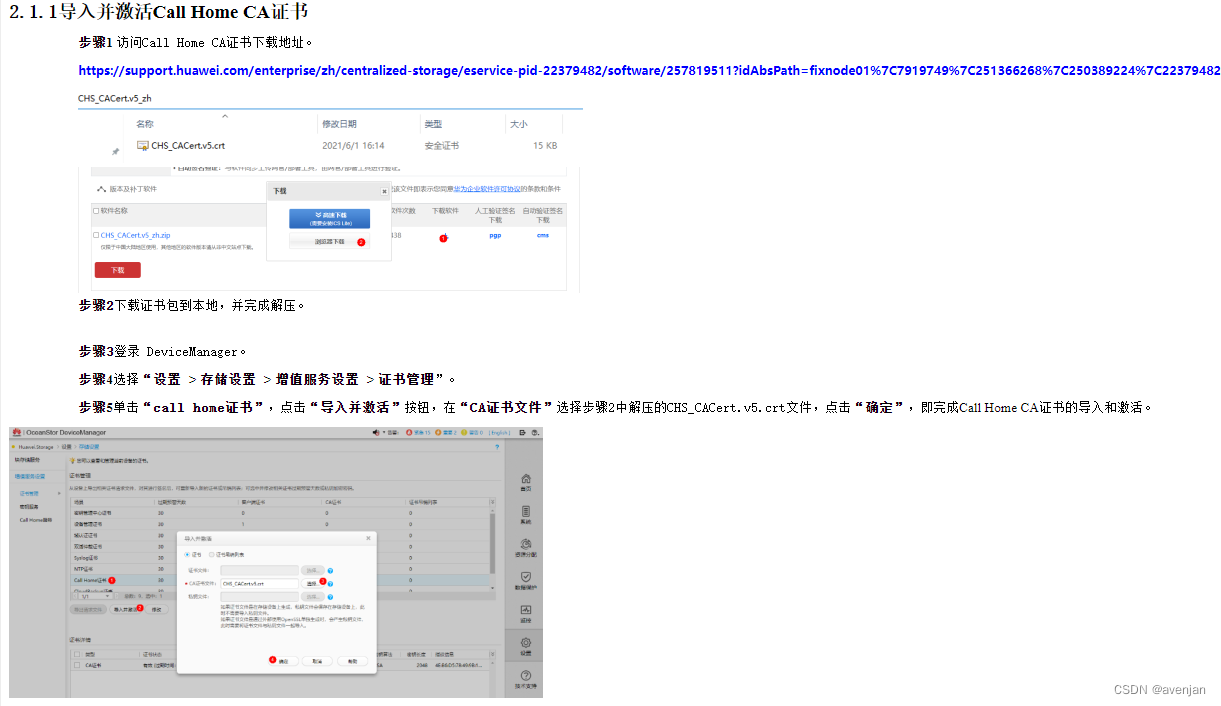The height and width of the screenshot is (706, 1221).
Task: Click CHS_CACert.v5_zh.zip download link
Action: pyautogui.click(x=135, y=235)
